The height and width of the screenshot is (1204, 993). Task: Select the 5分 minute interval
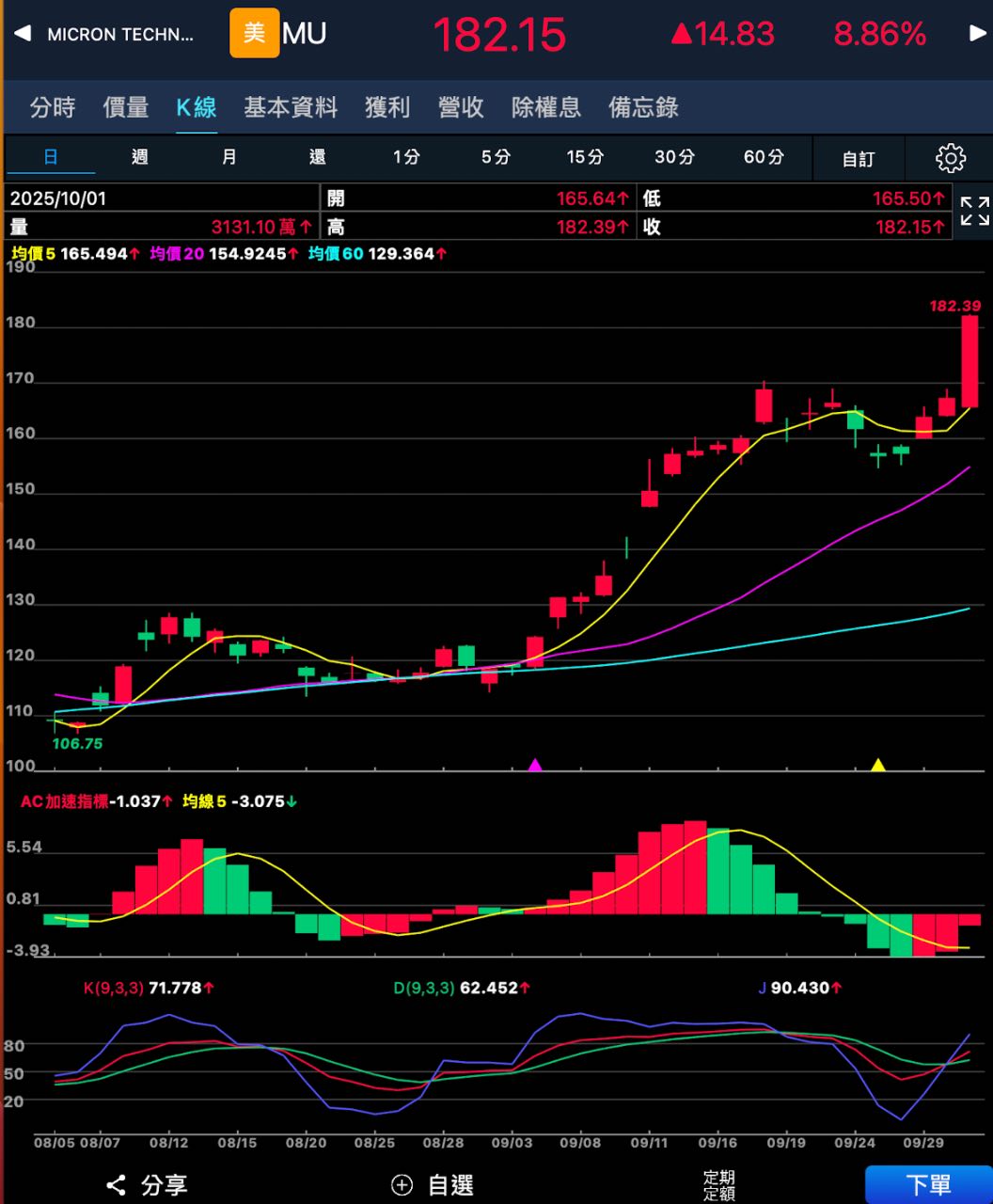click(496, 157)
